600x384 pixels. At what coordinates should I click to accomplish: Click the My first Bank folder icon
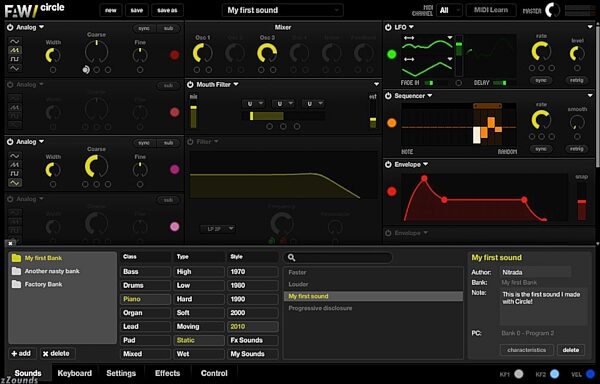coord(16,258)
